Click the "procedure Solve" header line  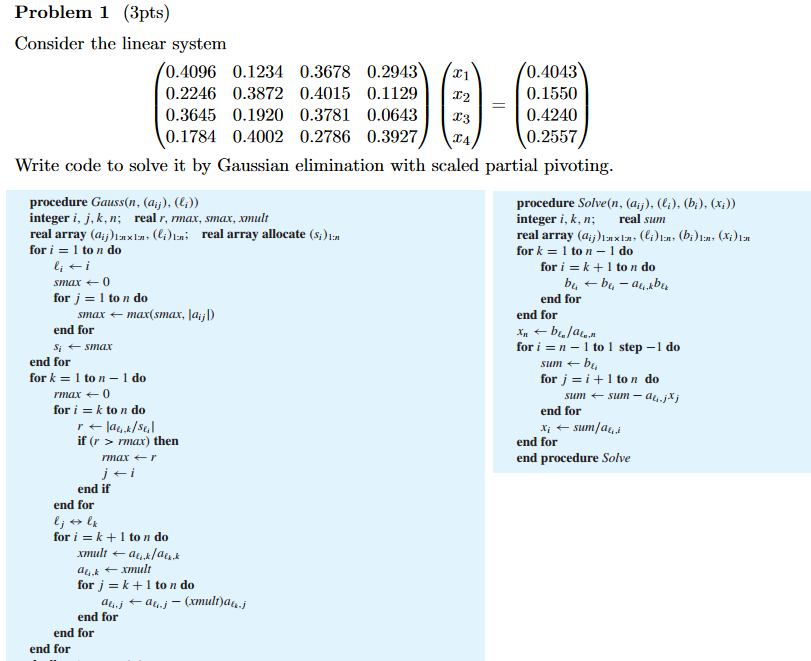626,203
